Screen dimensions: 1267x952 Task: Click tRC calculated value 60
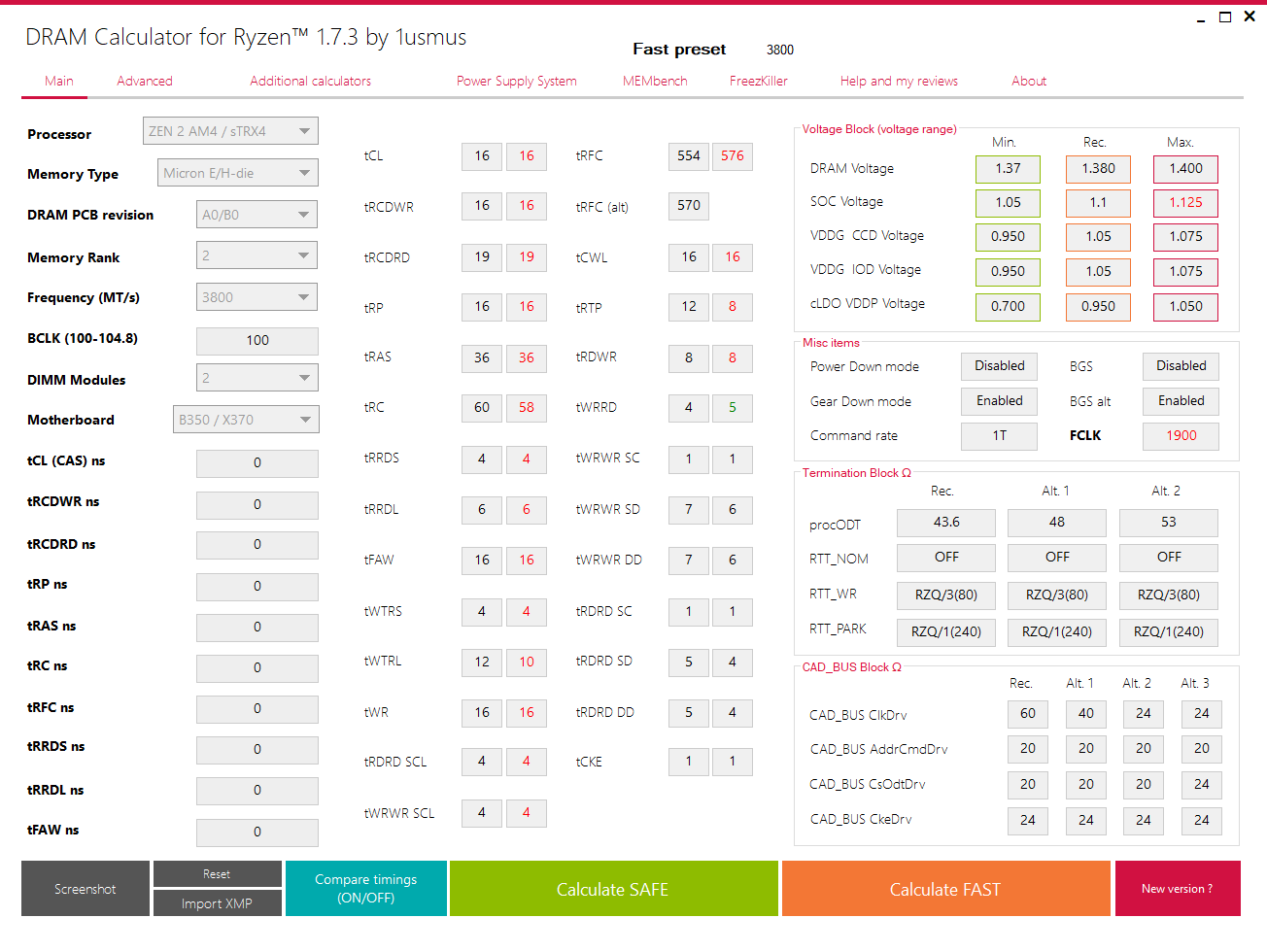(x=482, y=408)
